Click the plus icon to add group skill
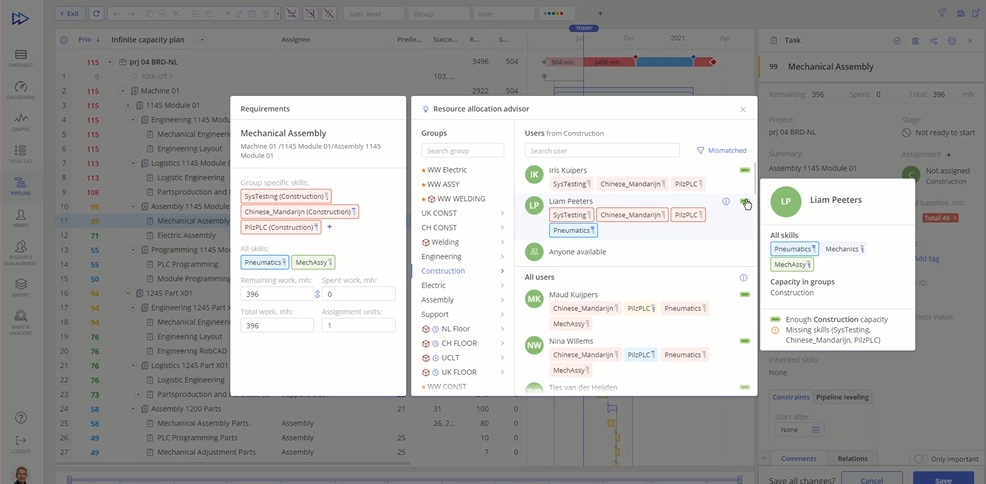986x484 pixels. [329, 227]
